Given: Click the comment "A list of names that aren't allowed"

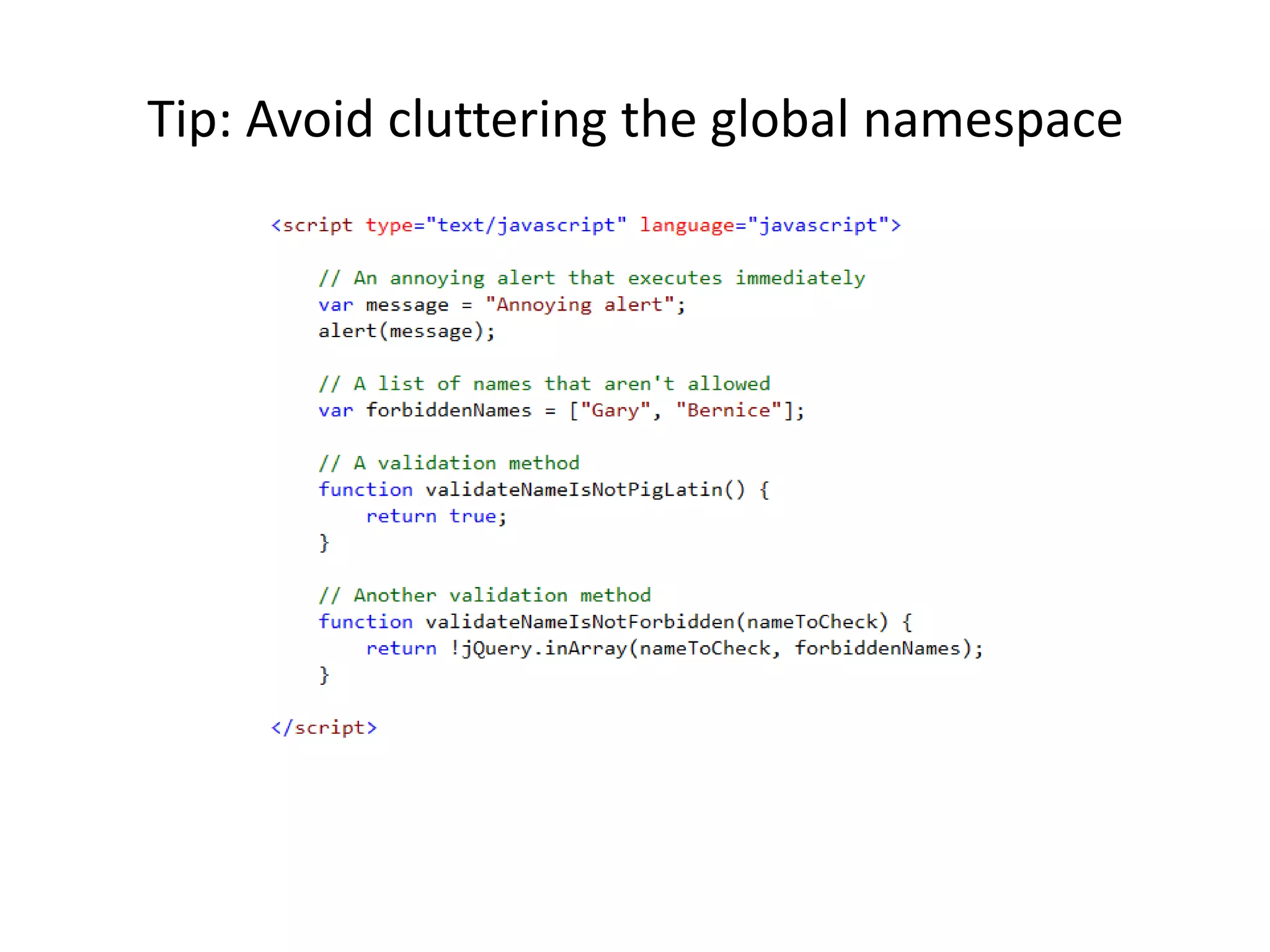Looking at the screenshot, I should [x=544, y=384].
